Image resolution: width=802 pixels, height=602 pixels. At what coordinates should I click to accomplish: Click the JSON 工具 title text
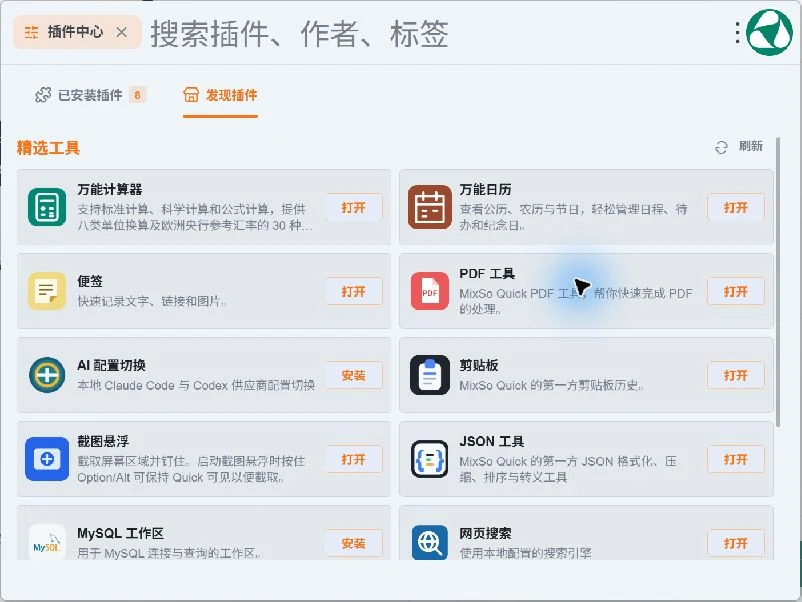492,441
